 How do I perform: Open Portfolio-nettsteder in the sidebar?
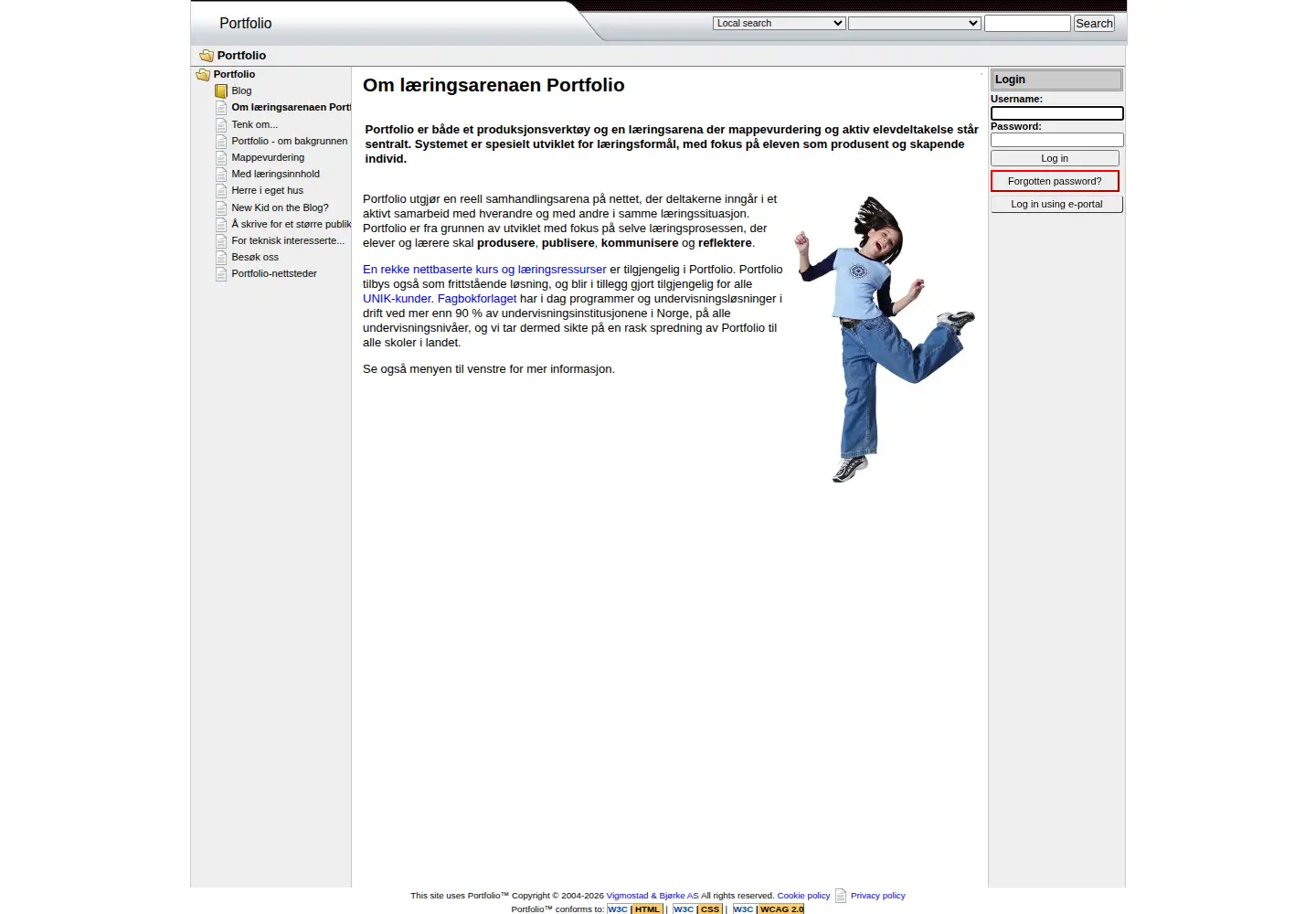[x=274, y=274]
